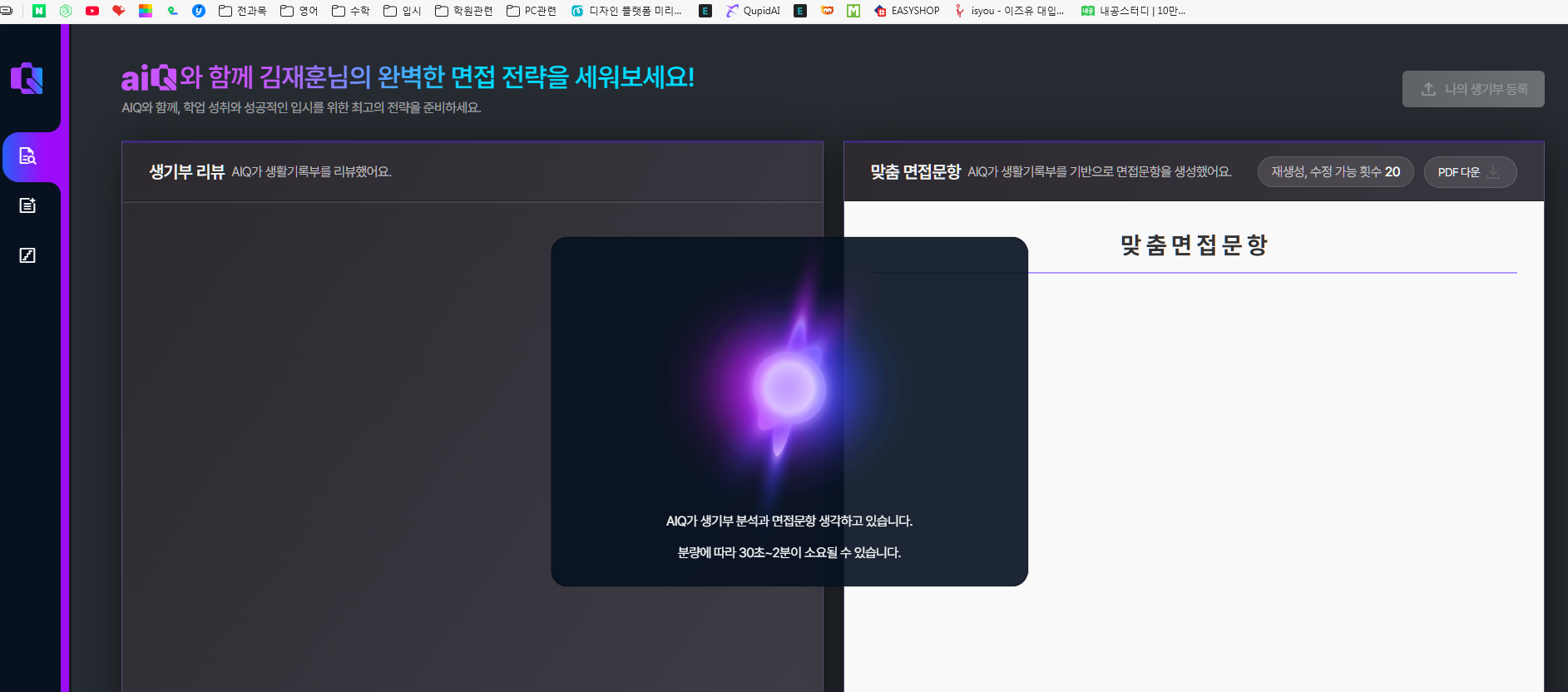Open the edit pencil sidebar icon

pos(27,255)
